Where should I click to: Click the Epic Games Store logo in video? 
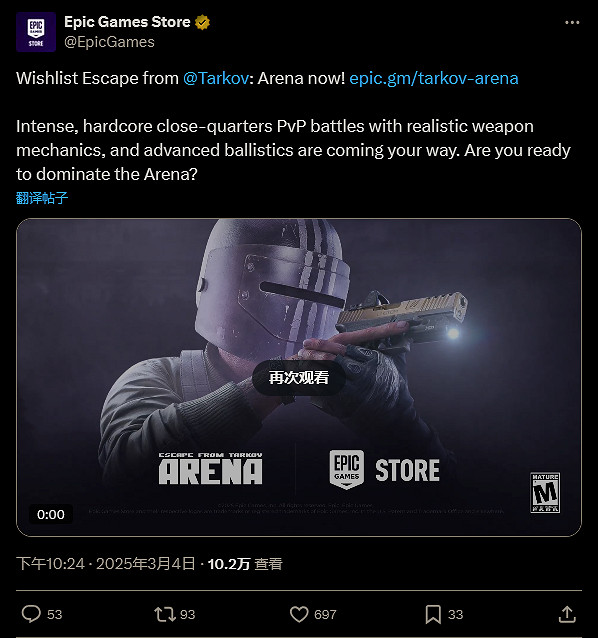click(x=384, y=470)
